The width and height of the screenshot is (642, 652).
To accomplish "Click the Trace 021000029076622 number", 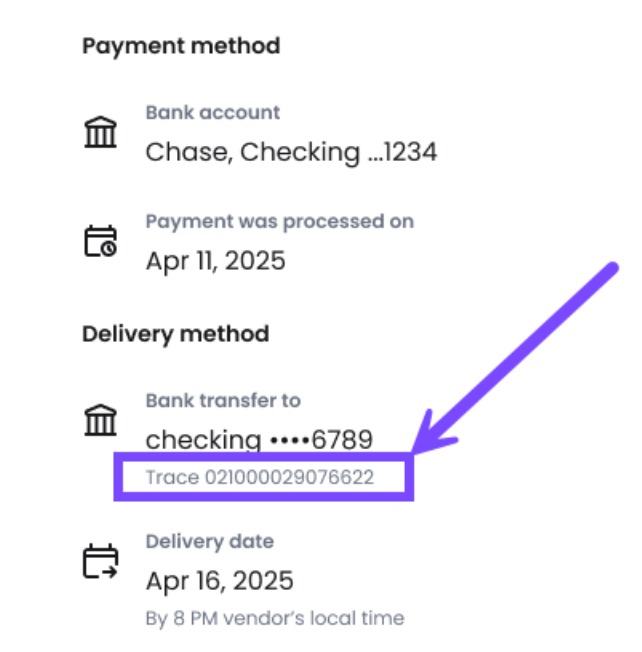I will tap(259, 477).
